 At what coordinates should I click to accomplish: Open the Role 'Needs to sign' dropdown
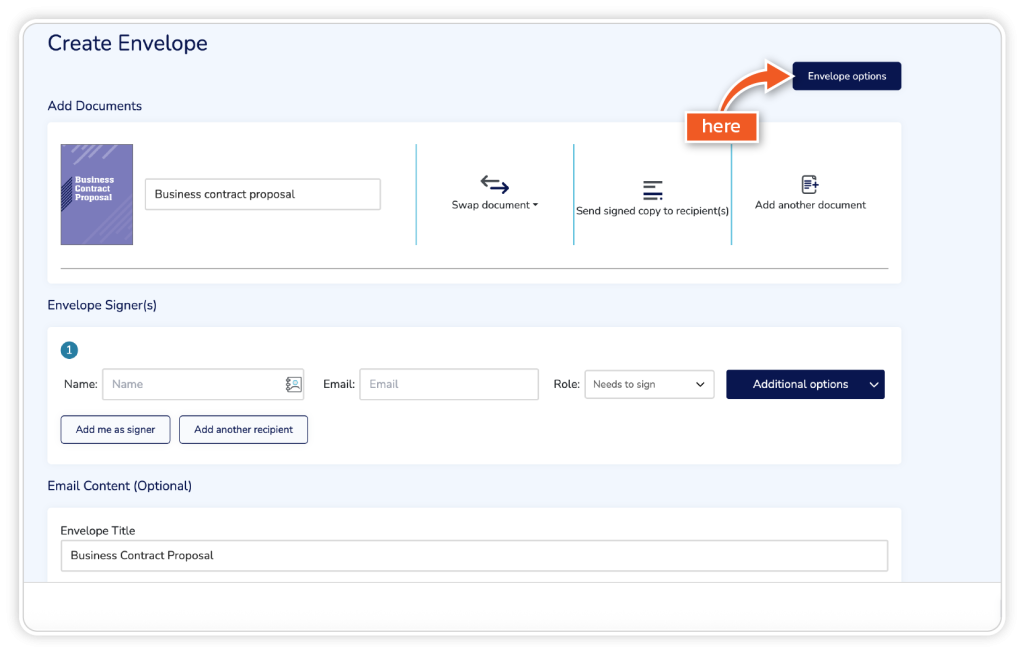[x=649, y=384]
